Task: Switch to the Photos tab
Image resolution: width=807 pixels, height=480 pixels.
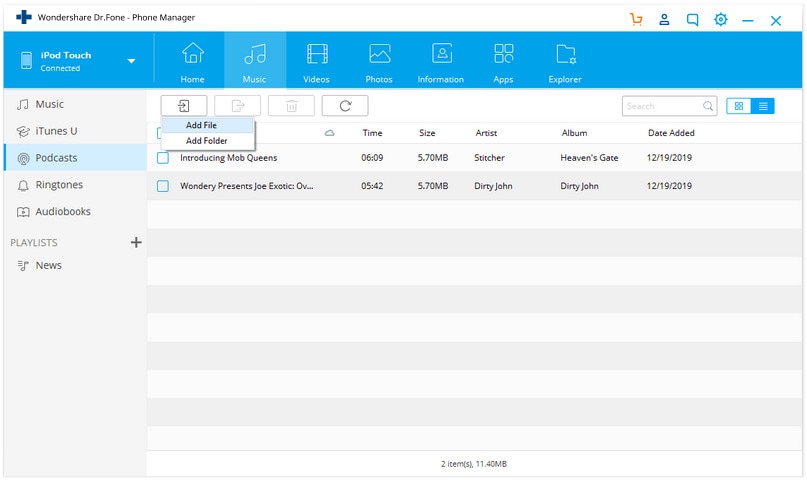Action: [379, 62]
